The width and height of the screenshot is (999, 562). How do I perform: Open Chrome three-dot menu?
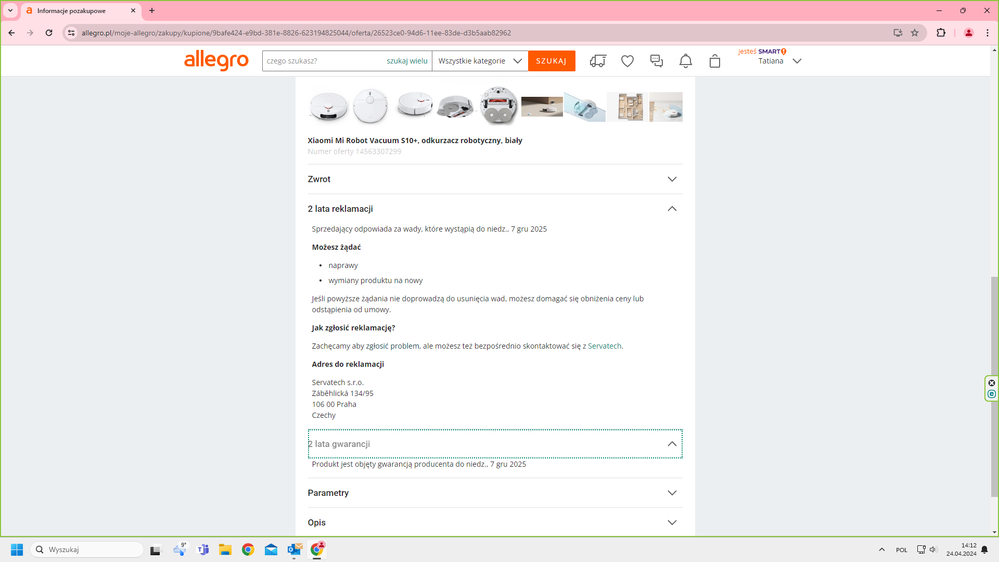[988, 32]
